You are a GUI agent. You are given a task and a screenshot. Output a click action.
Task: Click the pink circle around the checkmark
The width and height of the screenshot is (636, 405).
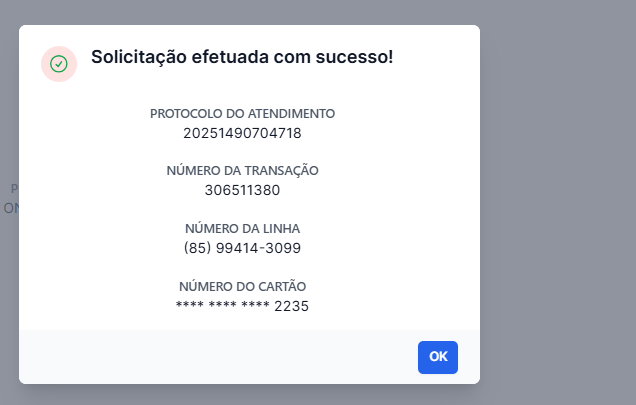click(x=48, y=53)
